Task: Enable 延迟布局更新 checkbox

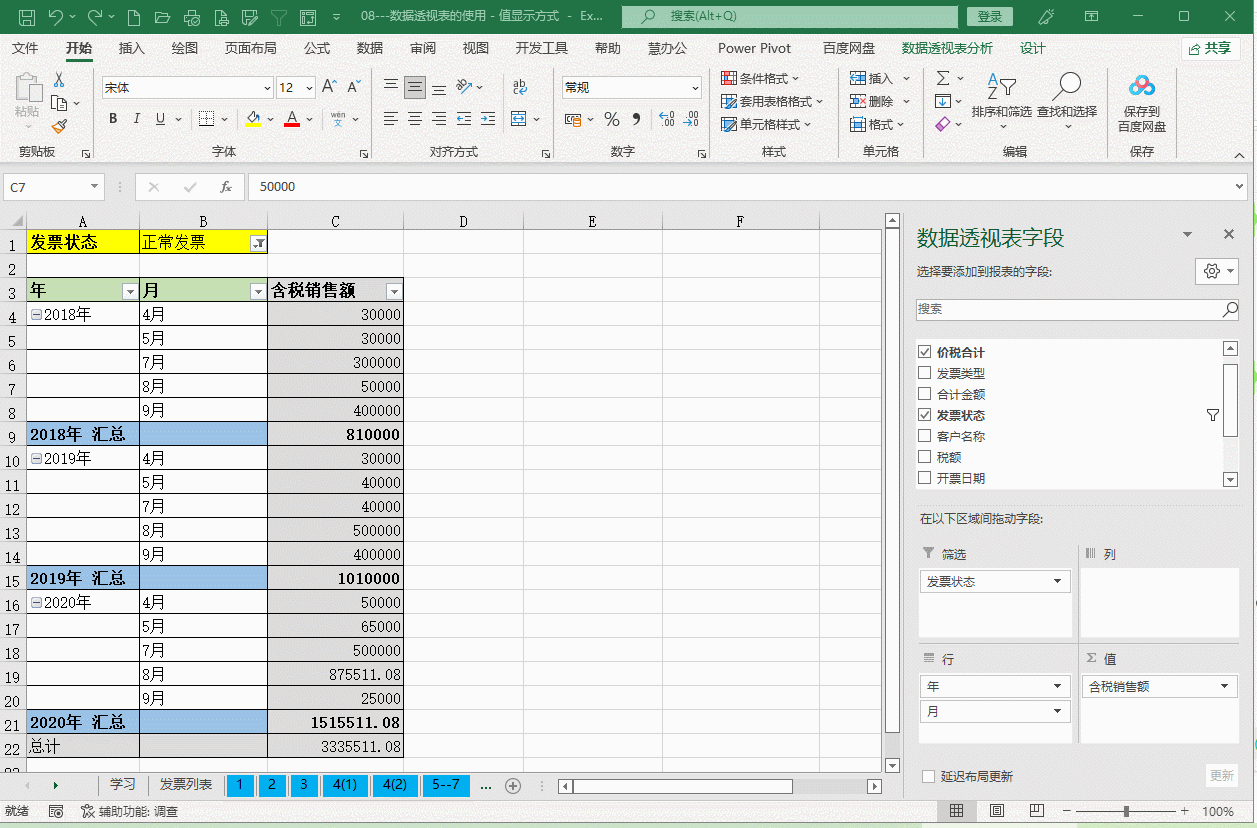Action: click(928, 776)
